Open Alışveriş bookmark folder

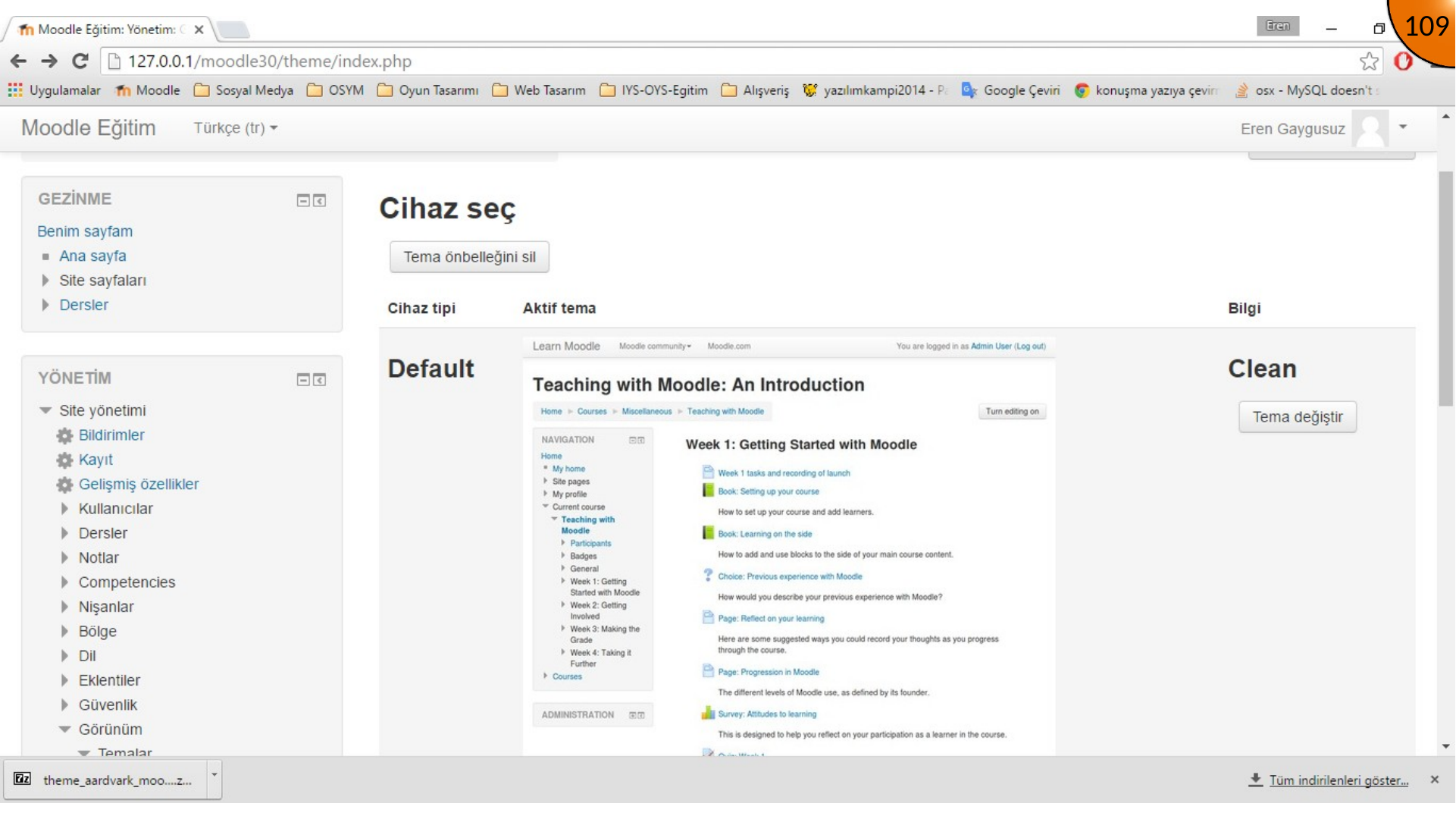pyautogui.click(x=755, y=90)
